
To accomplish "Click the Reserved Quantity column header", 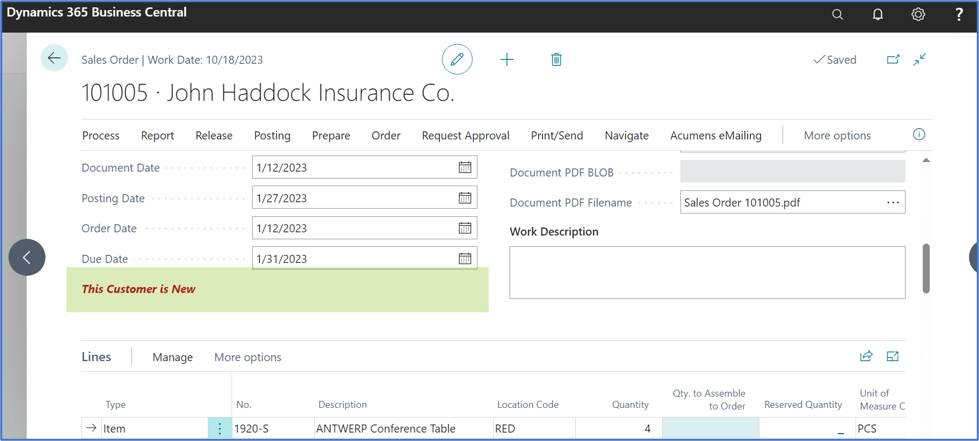I will pos(802,405).
